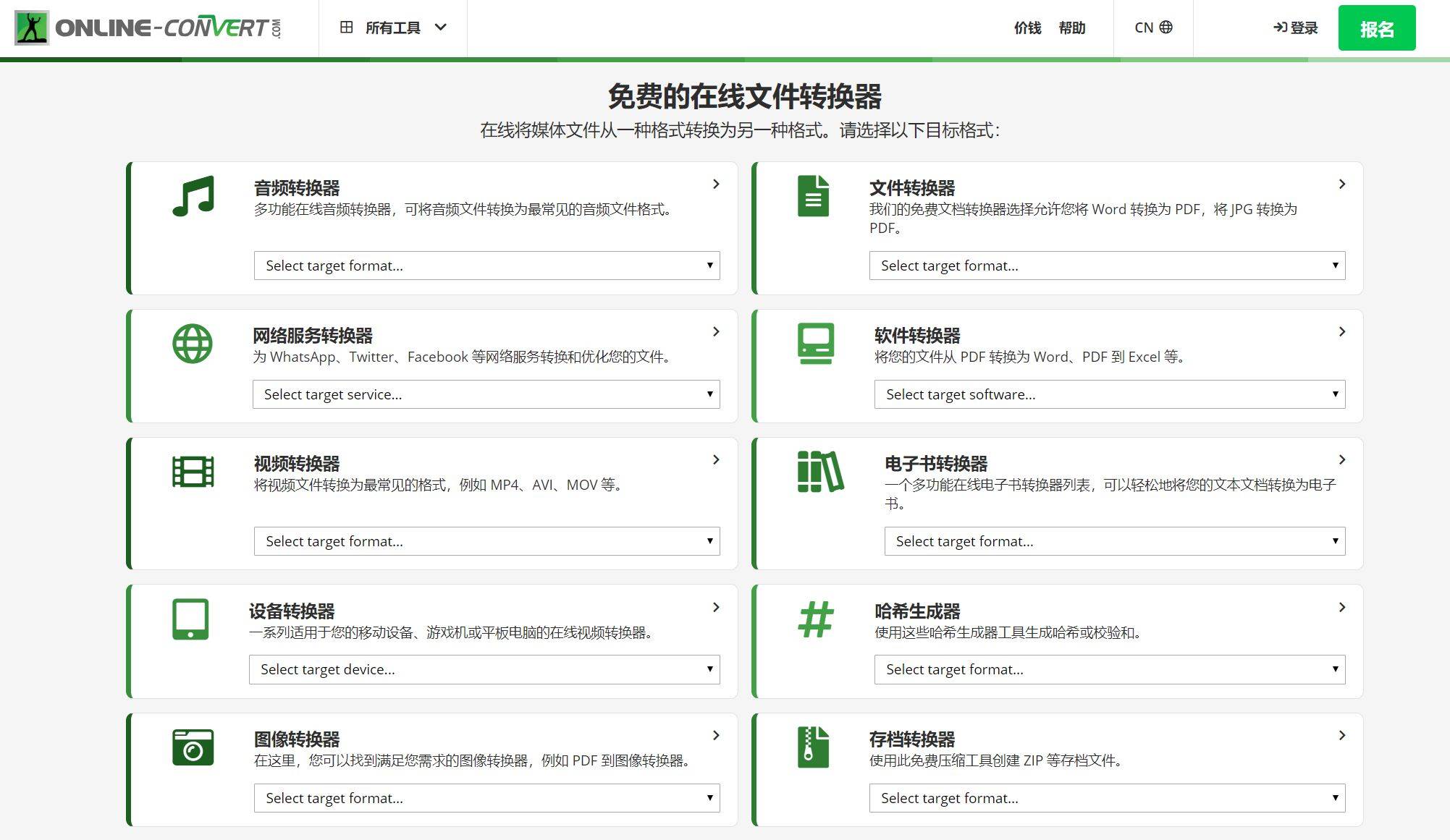Open 视频转换器 via its arrow chevron
1450x840 pixels.
716,459
